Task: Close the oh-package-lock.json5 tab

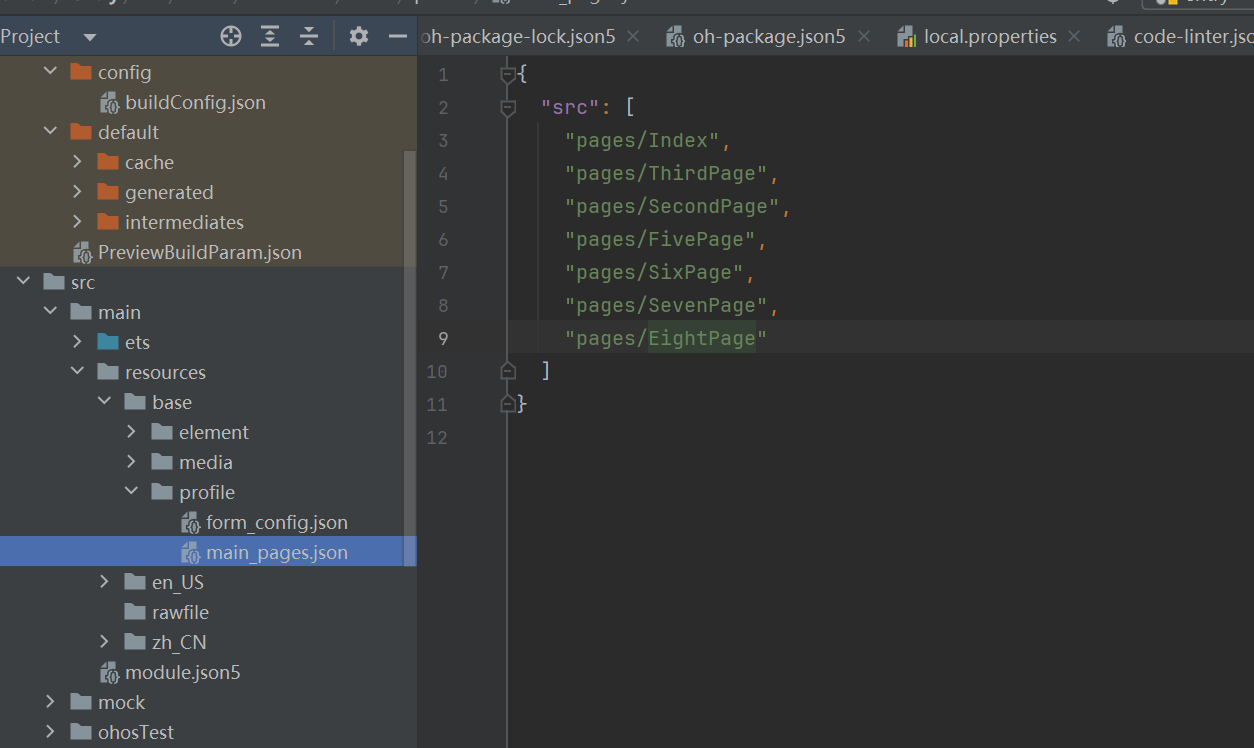Action: point(633,37)
